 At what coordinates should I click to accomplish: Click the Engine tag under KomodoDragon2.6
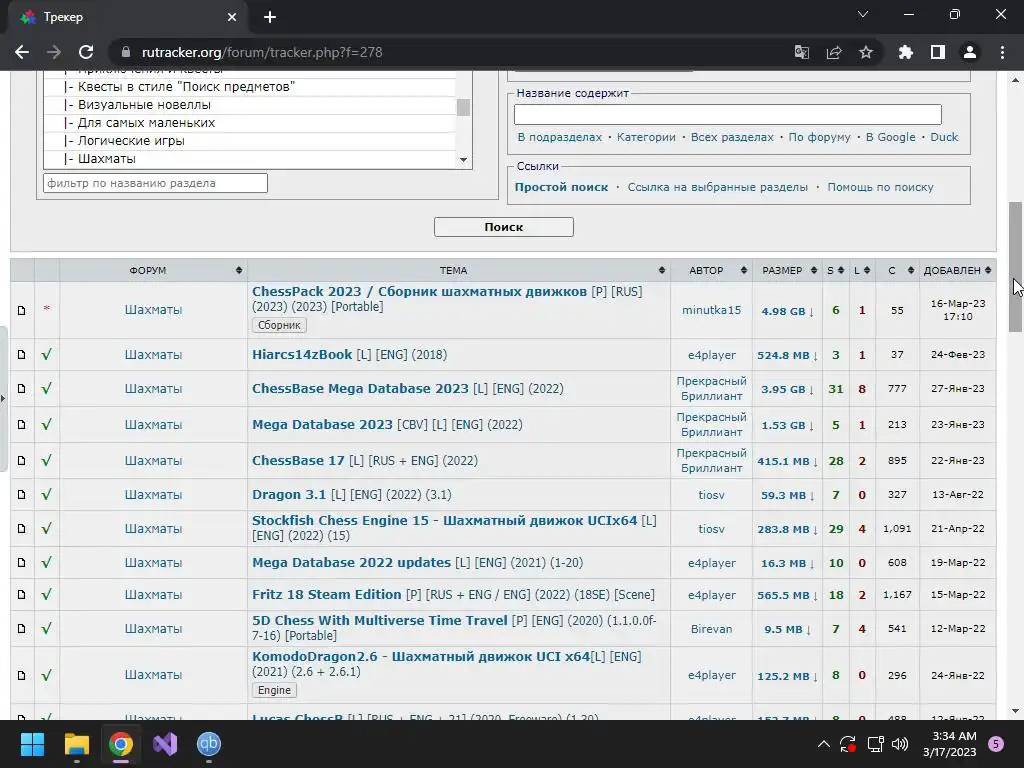(x=274, y=690)
